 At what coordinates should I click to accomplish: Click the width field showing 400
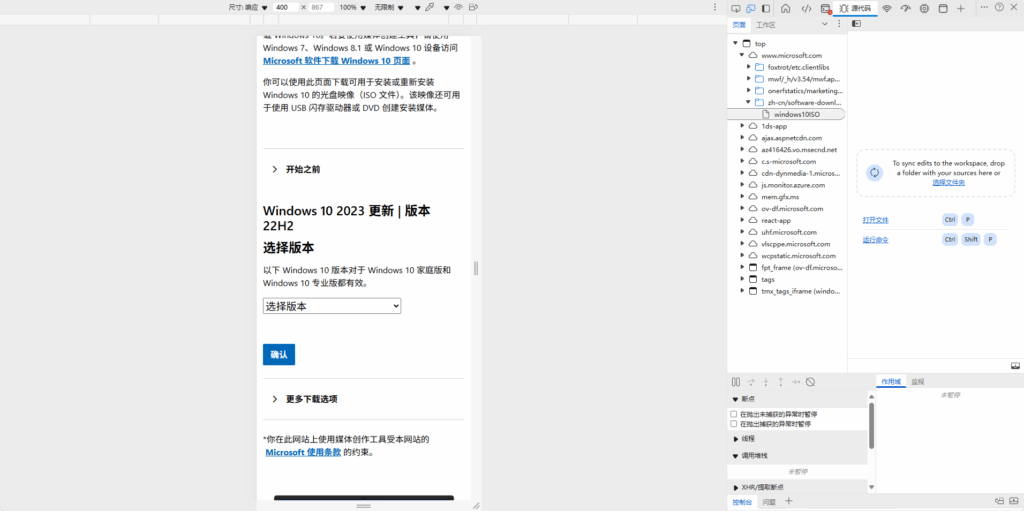(x=285, y=7)
